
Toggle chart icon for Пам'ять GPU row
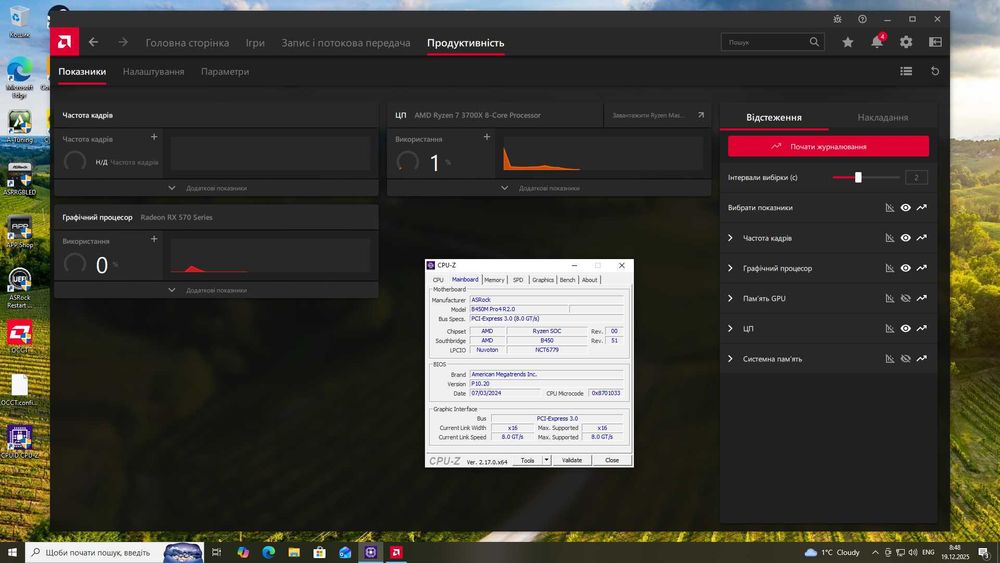click(x=890, y=298)
